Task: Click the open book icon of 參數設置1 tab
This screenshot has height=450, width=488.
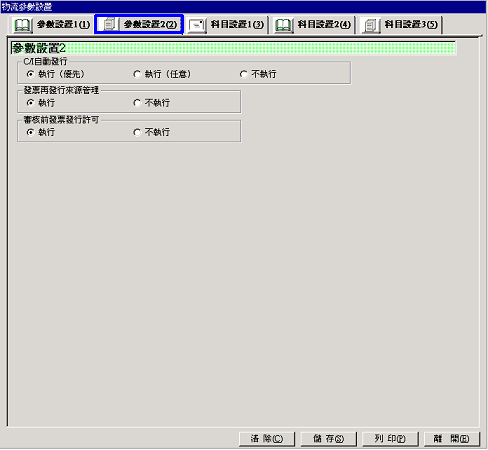Action: click(22, 25)
